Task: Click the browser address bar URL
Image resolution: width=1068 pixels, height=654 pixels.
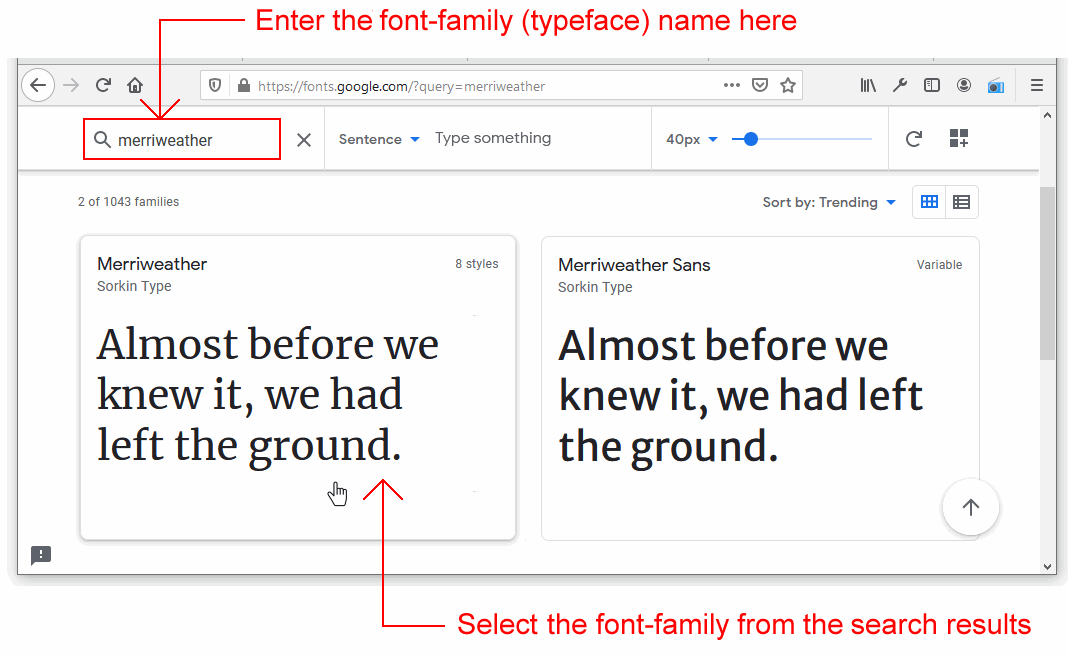Action: tap(402, 86)
